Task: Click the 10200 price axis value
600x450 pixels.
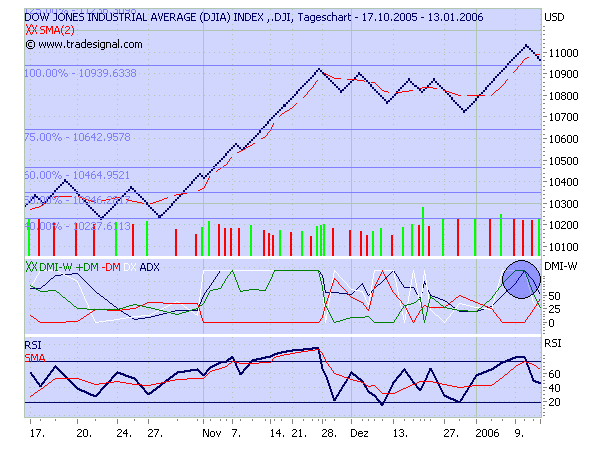Action: (x=563, y=225)
